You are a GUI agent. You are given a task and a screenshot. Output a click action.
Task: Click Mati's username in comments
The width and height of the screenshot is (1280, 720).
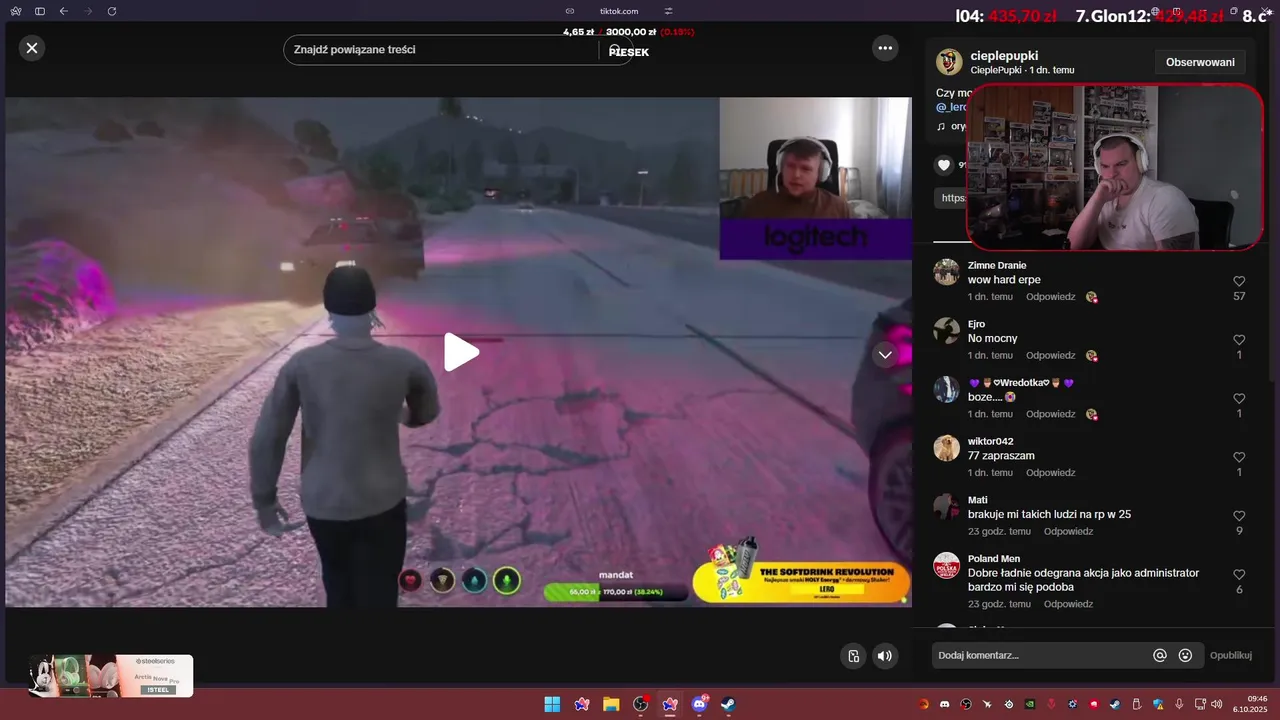tap(978, 500)
